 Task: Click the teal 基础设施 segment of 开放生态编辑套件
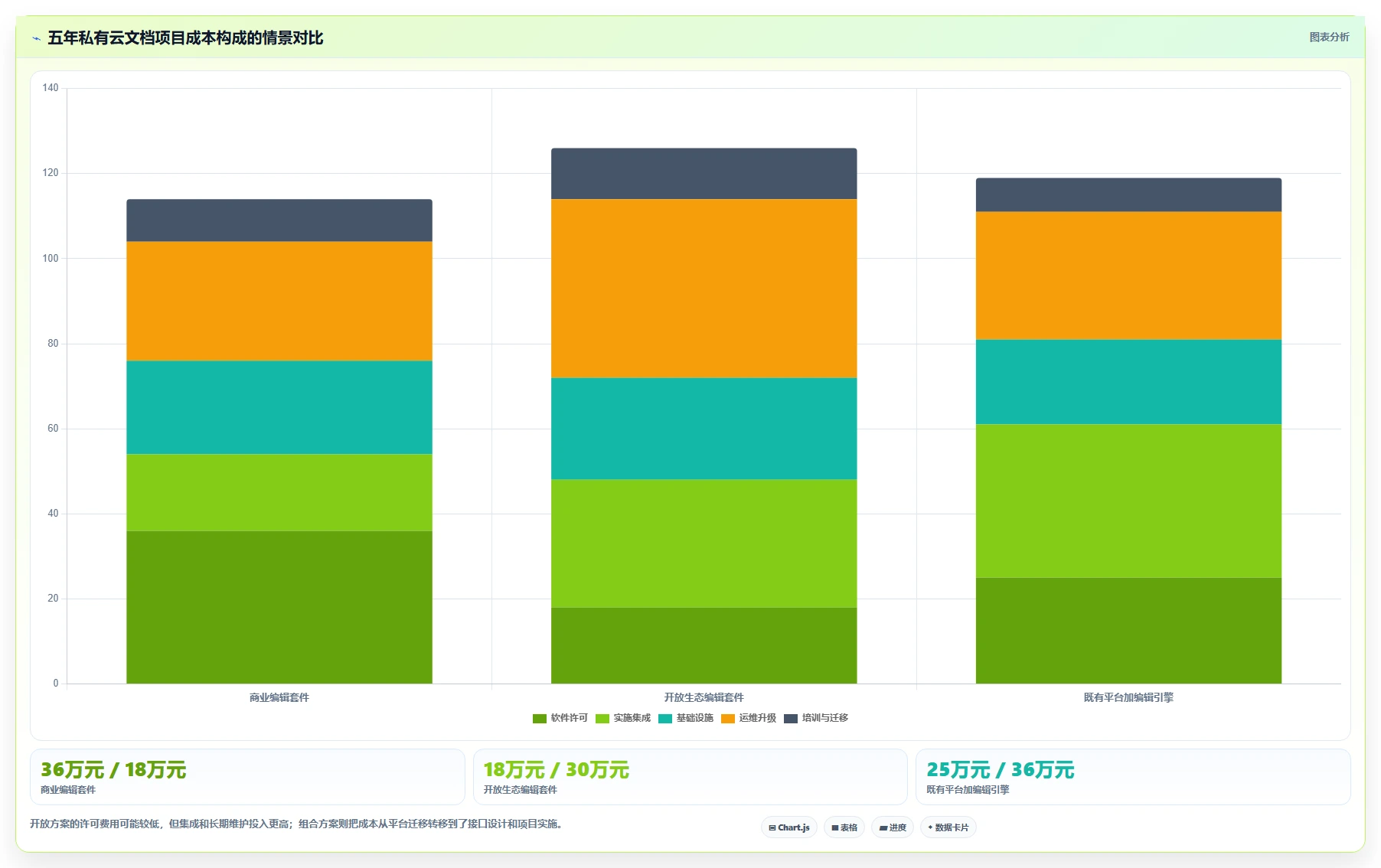click(x=704, y=429)
